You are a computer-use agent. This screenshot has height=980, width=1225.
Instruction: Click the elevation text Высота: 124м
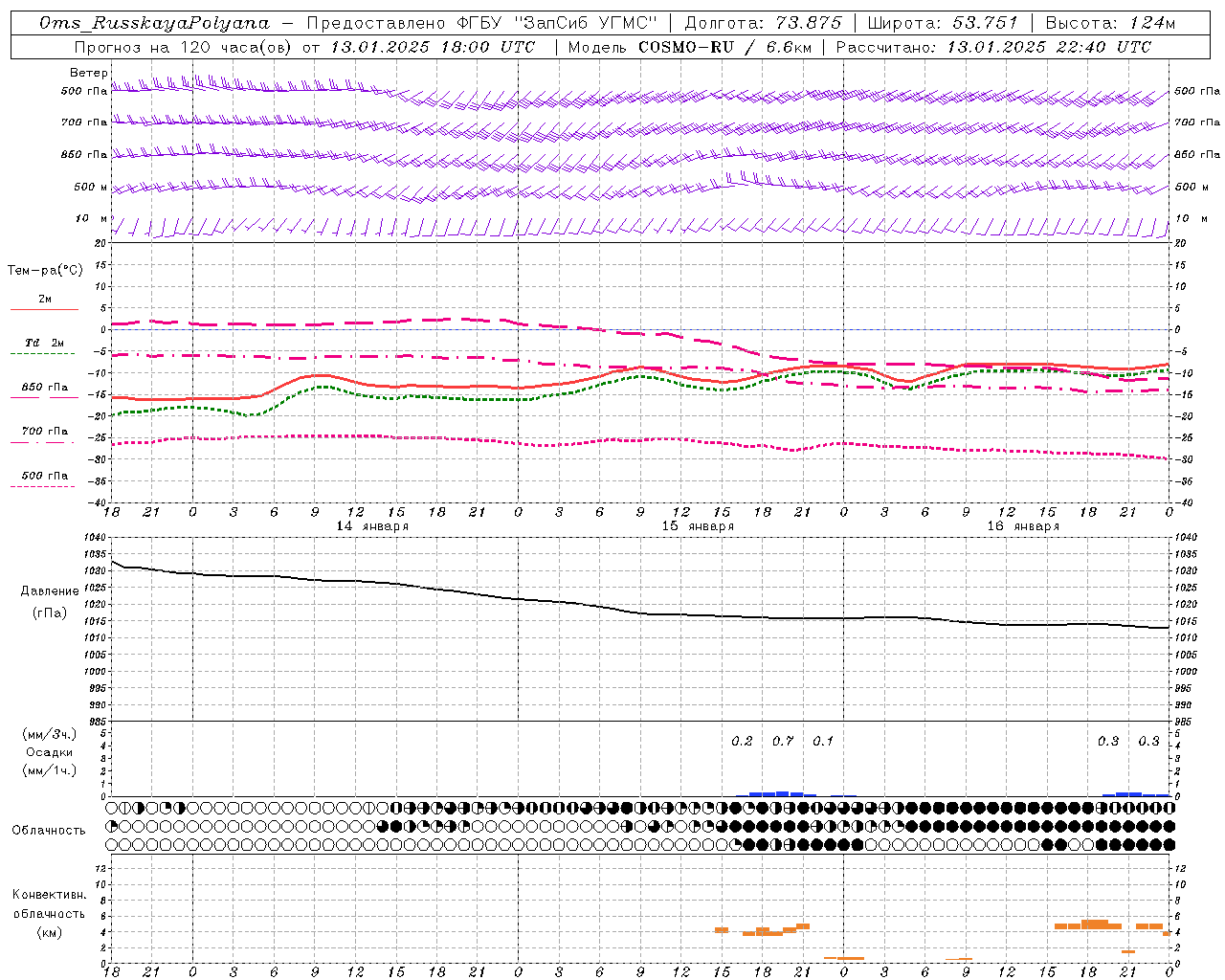[x=1110, y=23]
